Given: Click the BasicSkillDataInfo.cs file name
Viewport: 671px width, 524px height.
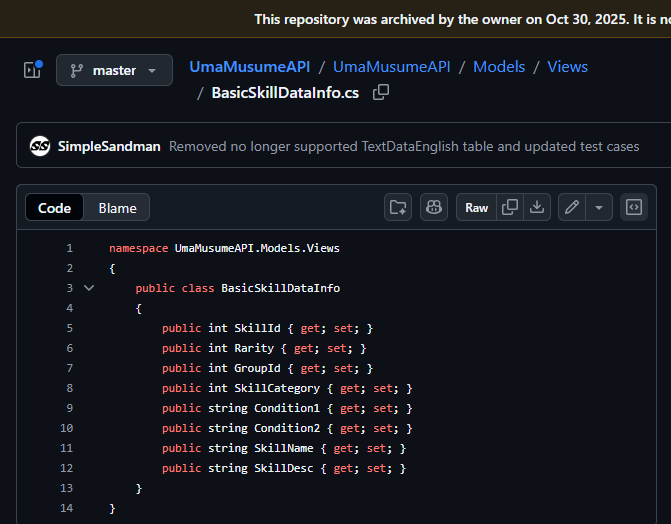Looking at the screenshot, I should 285,92.
